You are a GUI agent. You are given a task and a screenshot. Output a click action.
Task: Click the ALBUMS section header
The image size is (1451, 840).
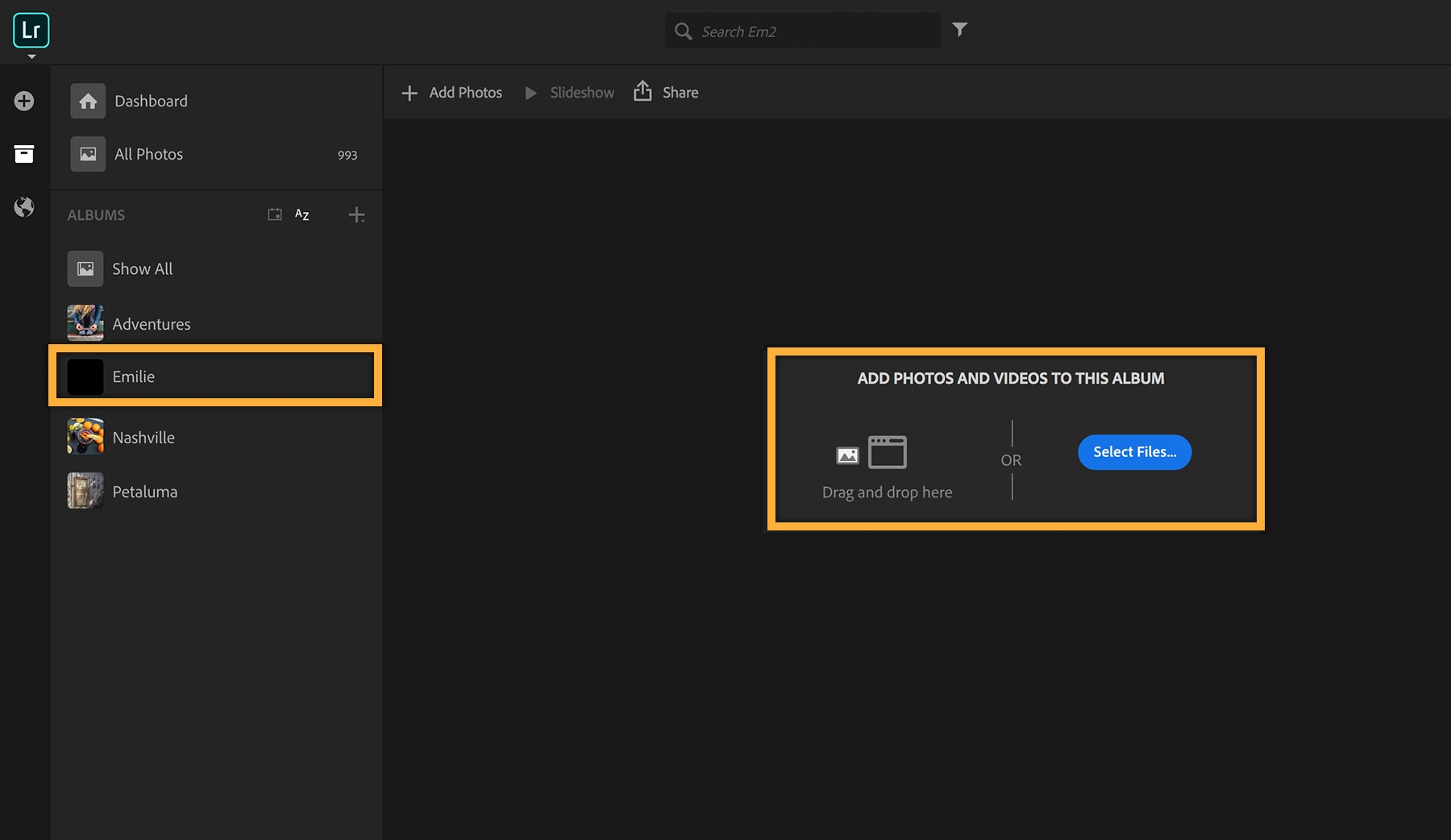click(96, 215)
